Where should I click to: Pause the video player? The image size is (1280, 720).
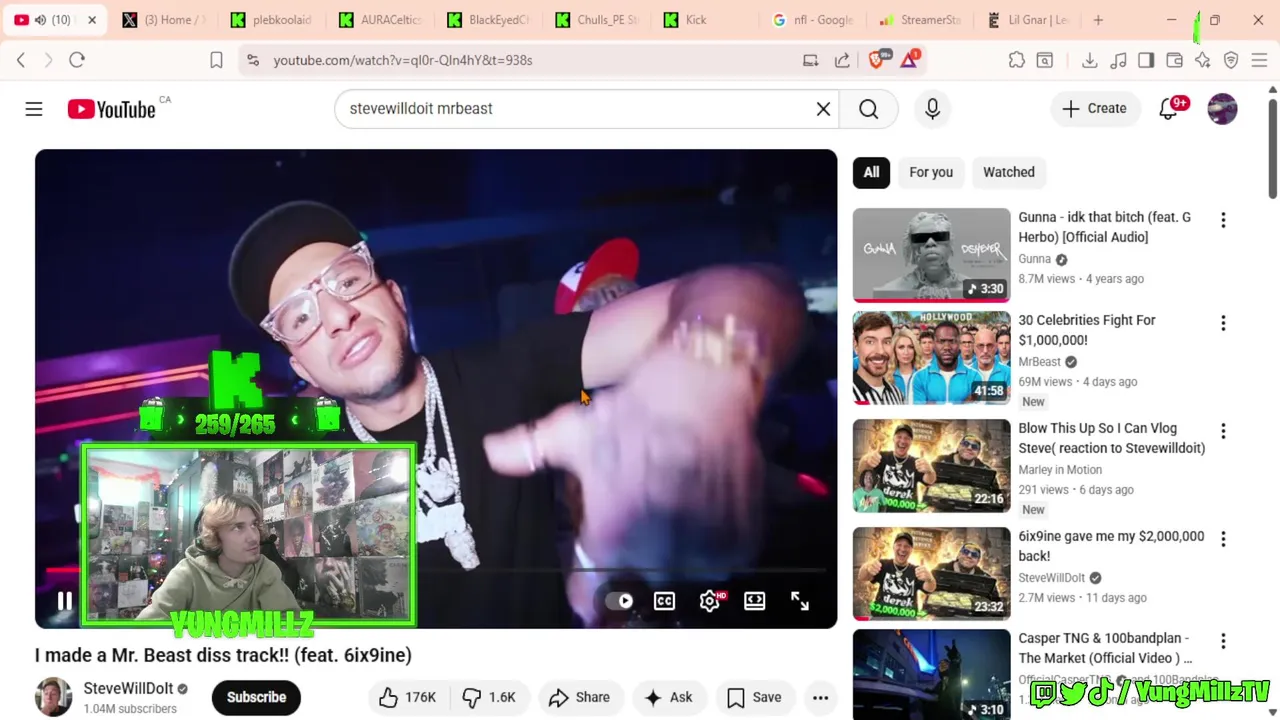[x=64, y=601]
